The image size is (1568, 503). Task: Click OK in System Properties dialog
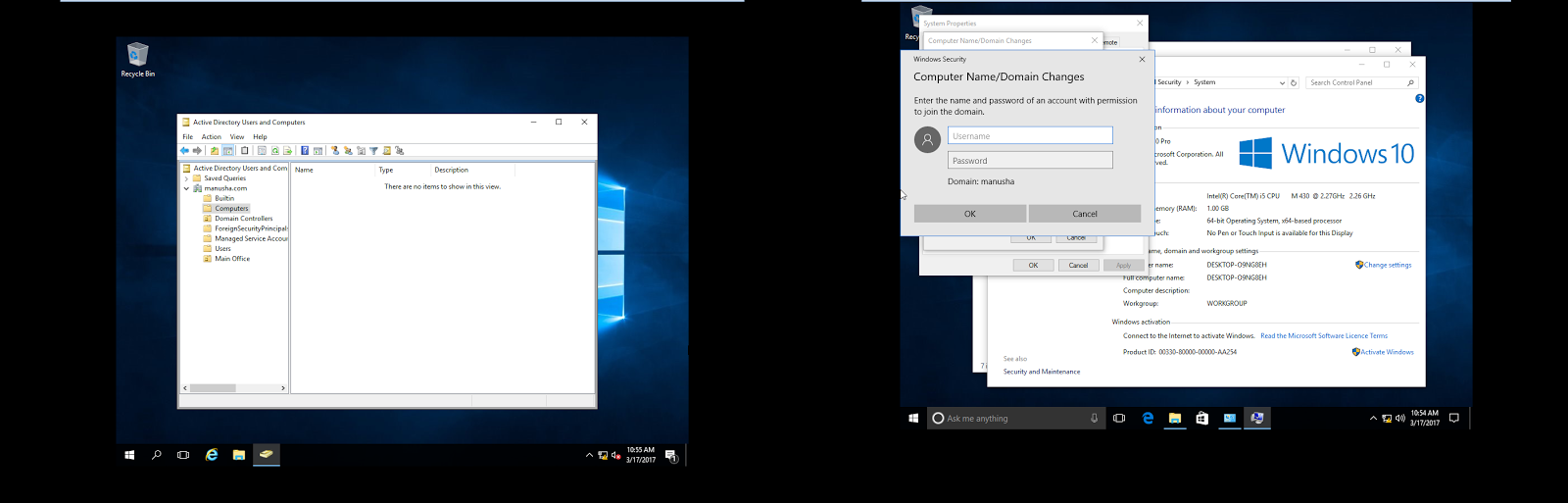[x=1033, y=265]
